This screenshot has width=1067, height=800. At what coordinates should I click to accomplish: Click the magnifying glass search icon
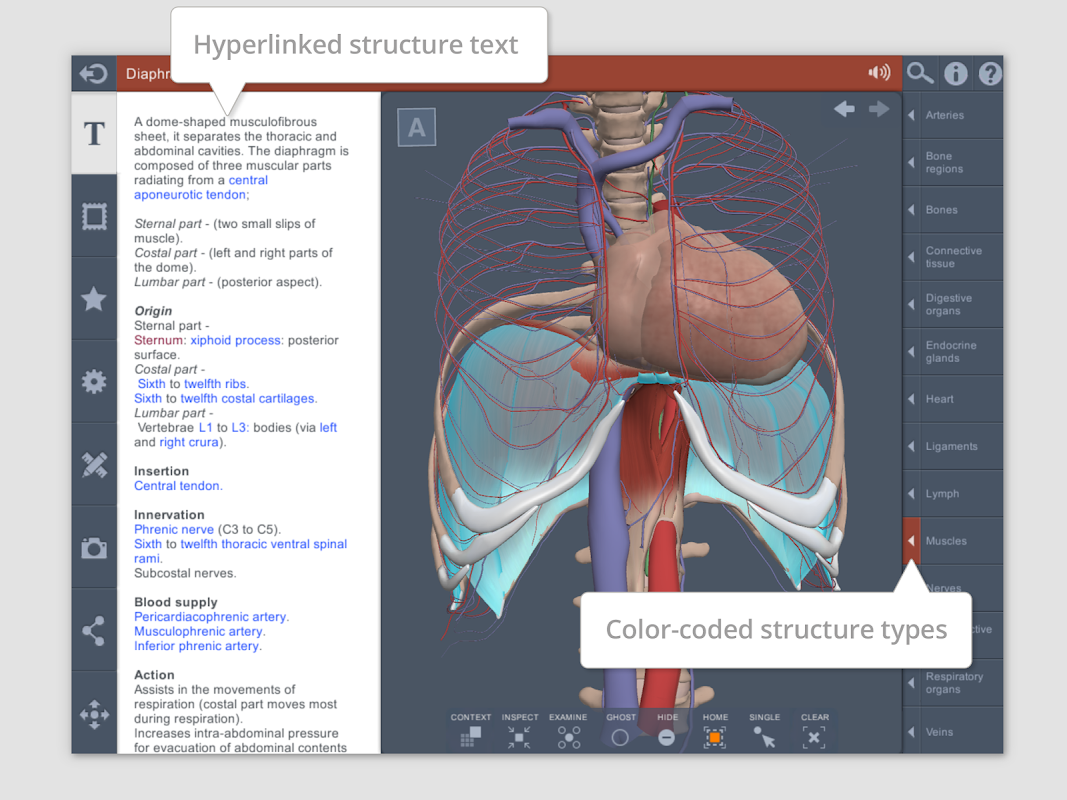point(920,73)
